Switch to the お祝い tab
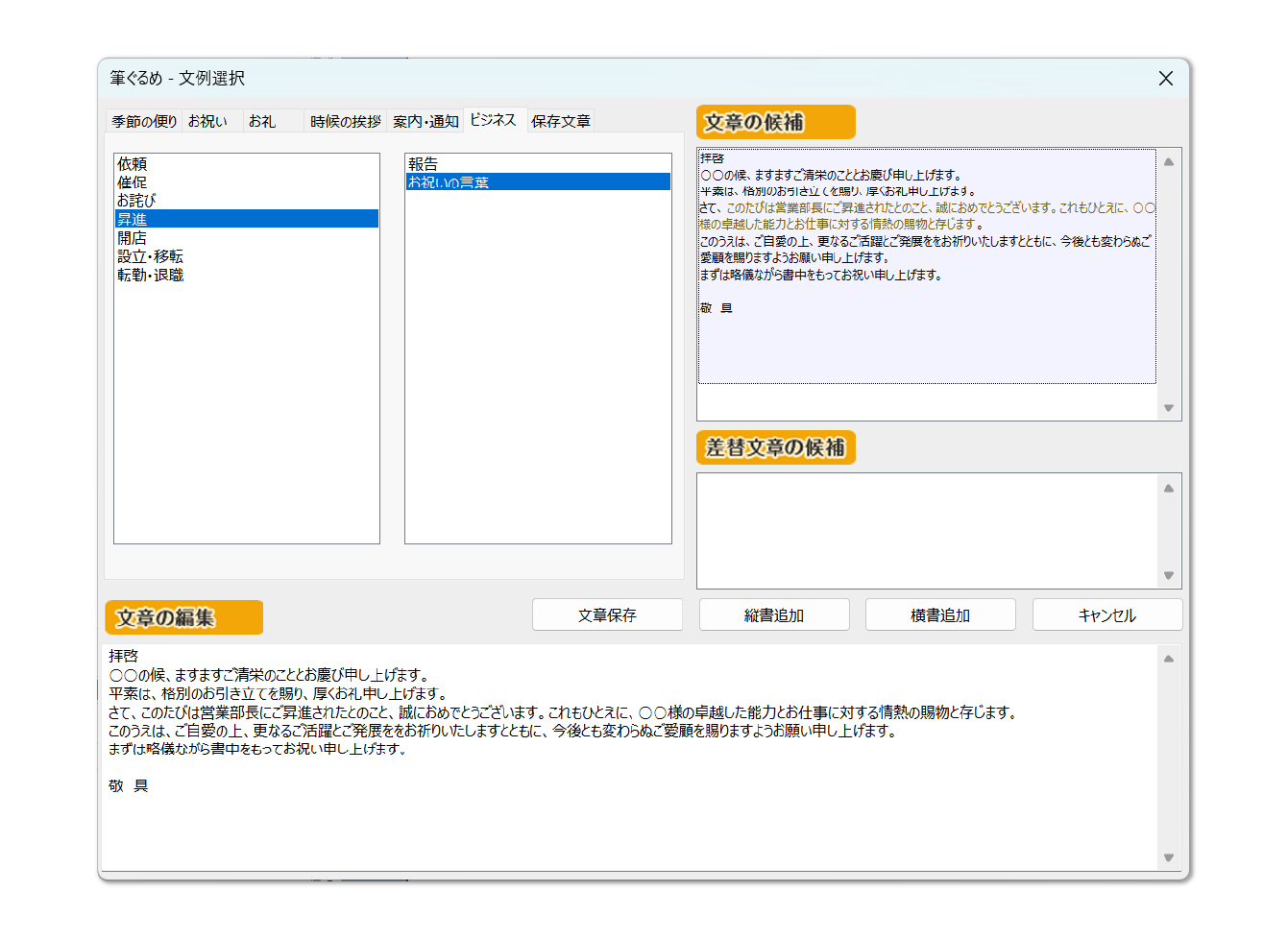This screenshot has width=1288, height=939. [x=206, y=120]
